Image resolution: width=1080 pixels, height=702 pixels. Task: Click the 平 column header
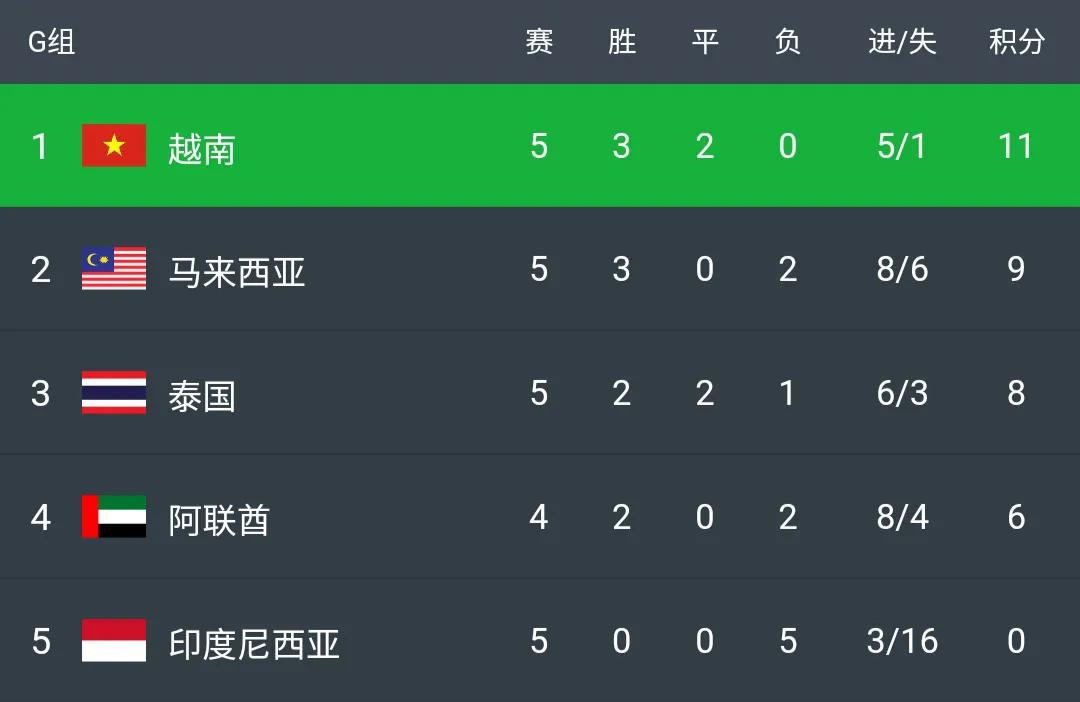(x=705, y=42)
